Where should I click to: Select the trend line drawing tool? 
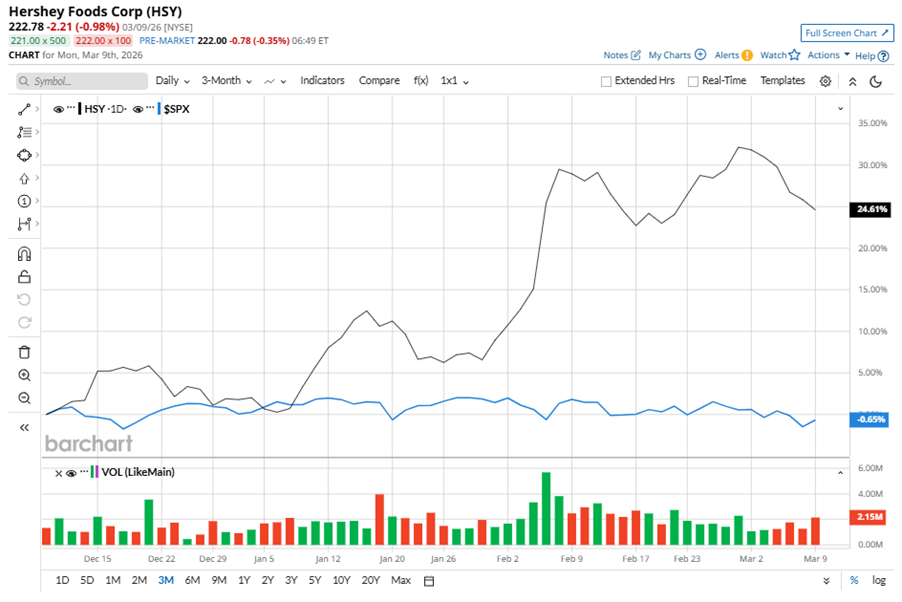click(24, 109)
